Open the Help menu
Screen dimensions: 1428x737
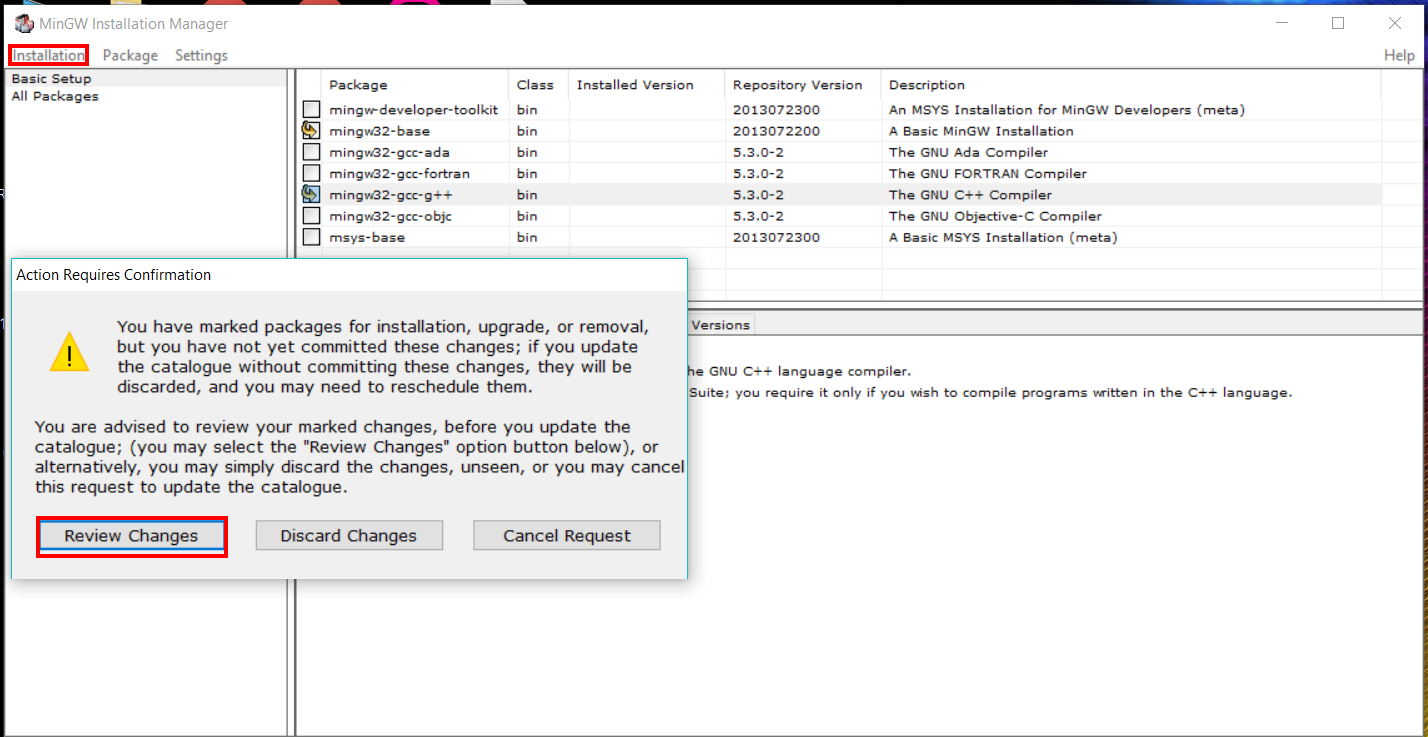[x=1399, y=55]
